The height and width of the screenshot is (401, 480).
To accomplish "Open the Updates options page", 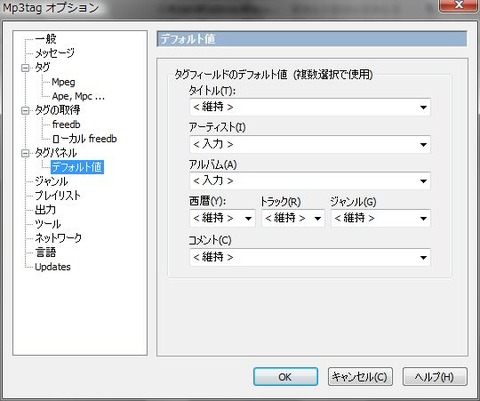I will coord(53,267).
